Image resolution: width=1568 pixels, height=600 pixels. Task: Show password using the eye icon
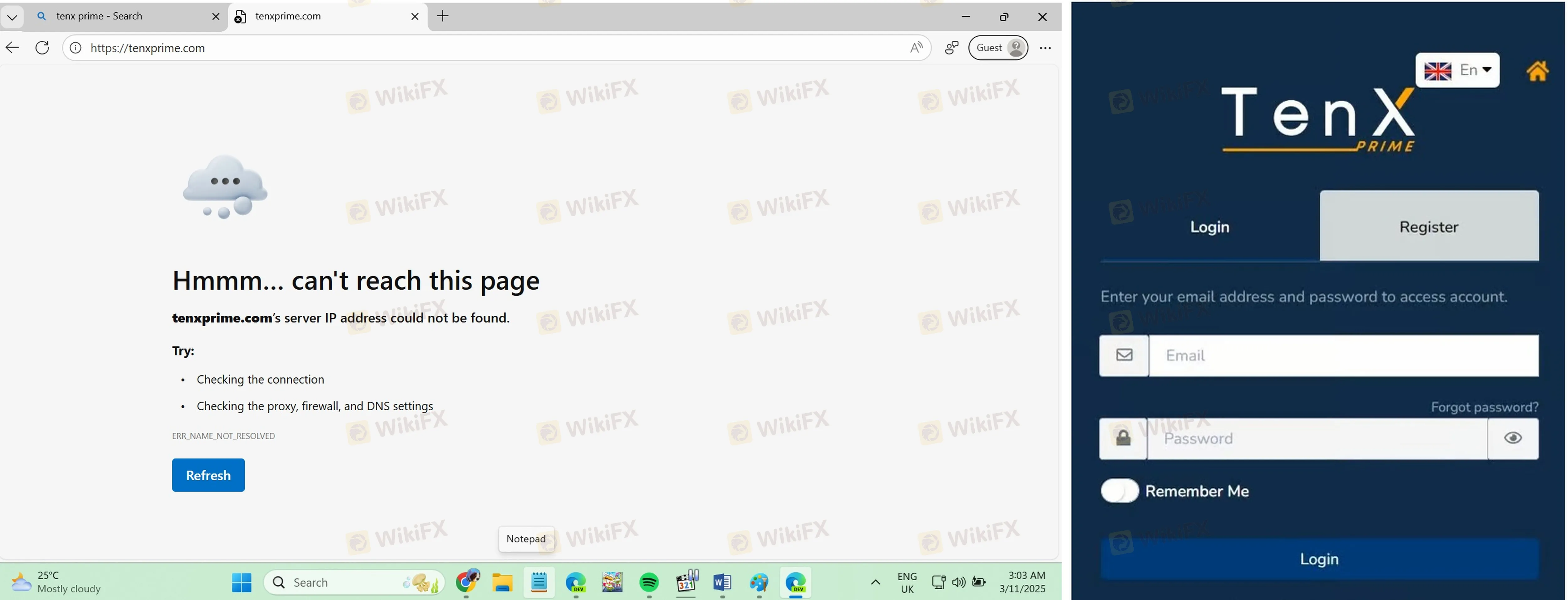coord(1512,438)
